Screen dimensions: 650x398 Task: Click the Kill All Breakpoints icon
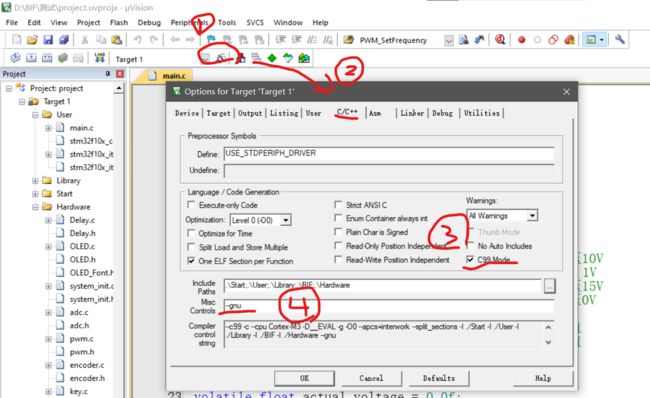tap(569, 40)
